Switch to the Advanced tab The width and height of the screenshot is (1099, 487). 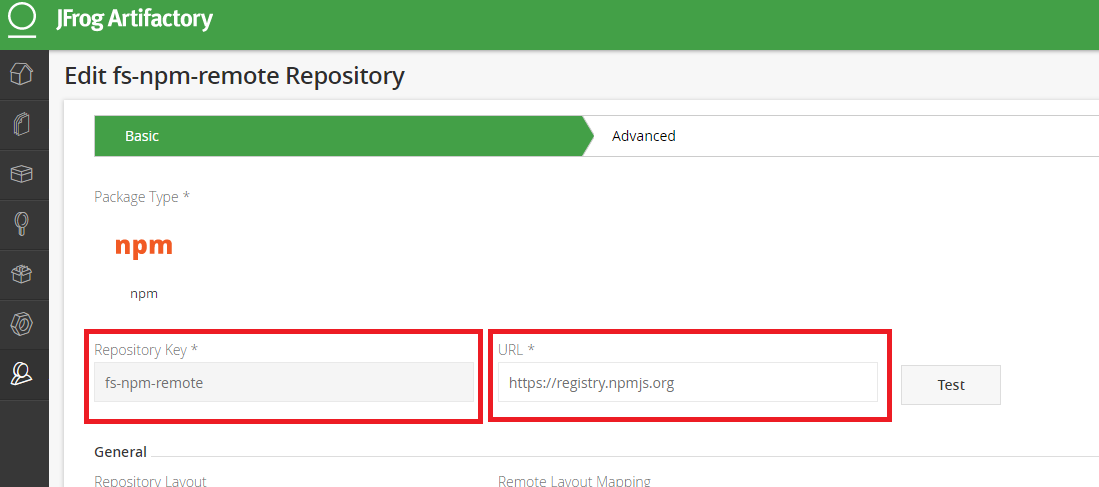[x=643, y=136]
